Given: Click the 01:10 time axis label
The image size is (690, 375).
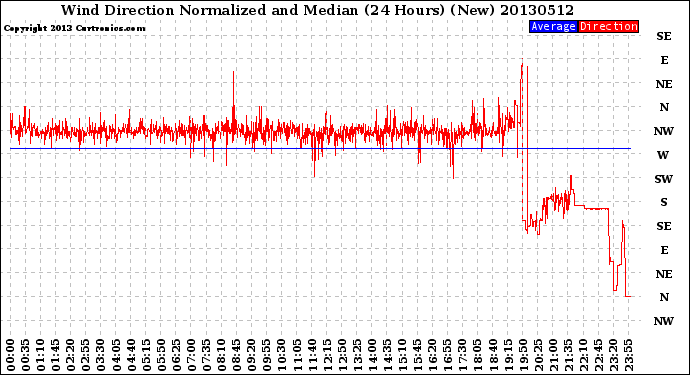Looking at the screenshot, I should (x=41, y=355).
